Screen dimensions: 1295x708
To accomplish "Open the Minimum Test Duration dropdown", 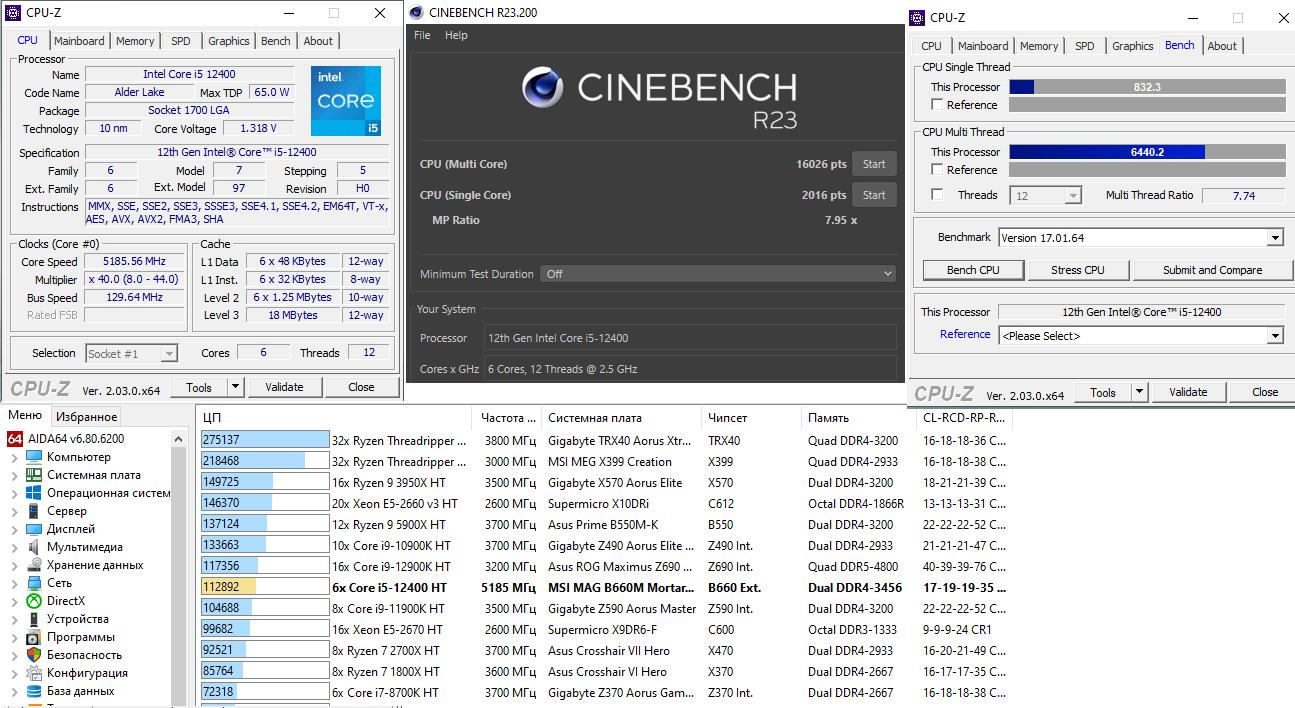I will click(x=718, y=274).
